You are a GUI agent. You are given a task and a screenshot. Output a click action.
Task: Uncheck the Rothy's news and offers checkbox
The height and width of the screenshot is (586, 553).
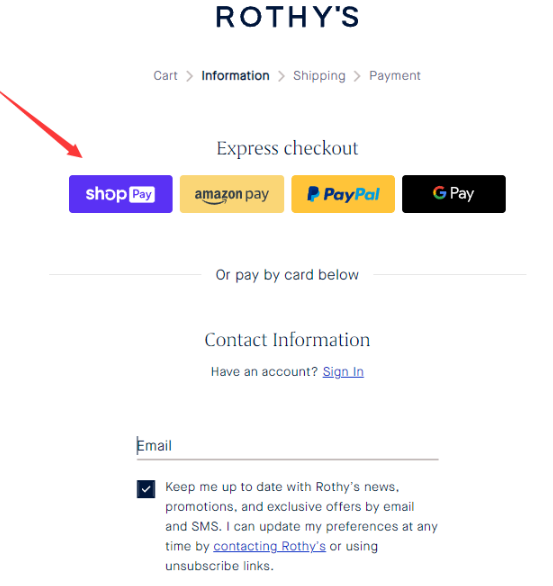click(x=146, y=489)
